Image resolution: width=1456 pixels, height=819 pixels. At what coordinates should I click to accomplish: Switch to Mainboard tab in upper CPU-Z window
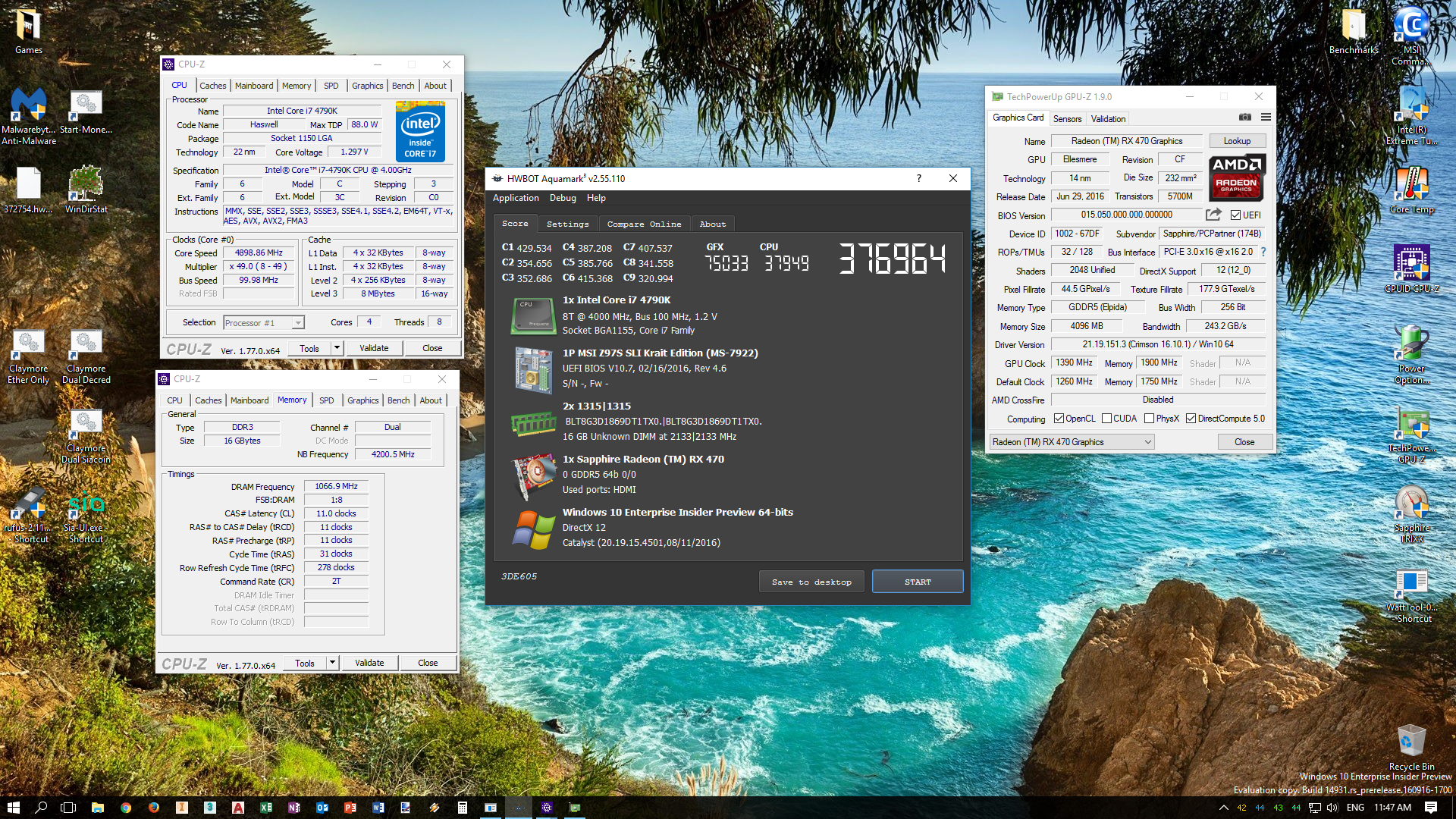click(254, 86)
